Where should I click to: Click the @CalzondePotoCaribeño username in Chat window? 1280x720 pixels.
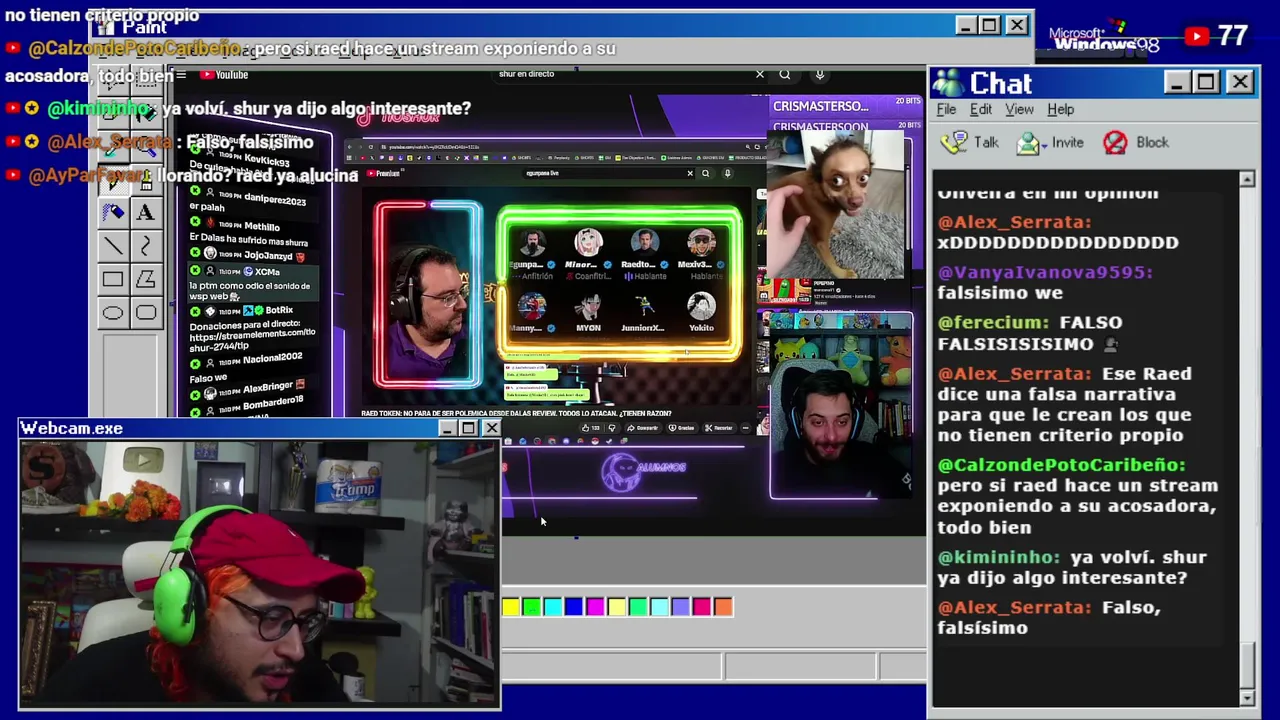click(x=1061, y=465)
